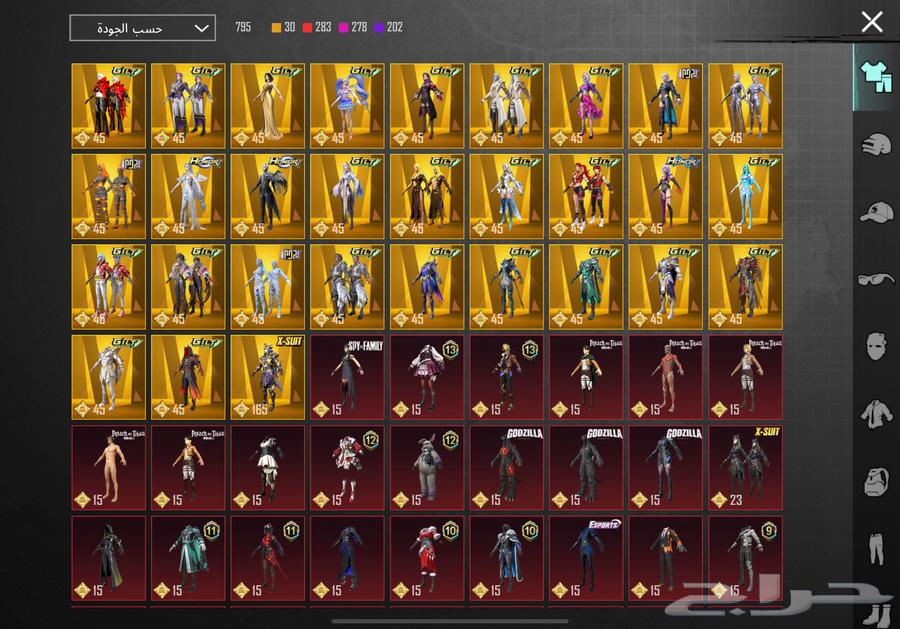
Task: Select the blue knight outfit badge 10
Action: click(507, 558)
